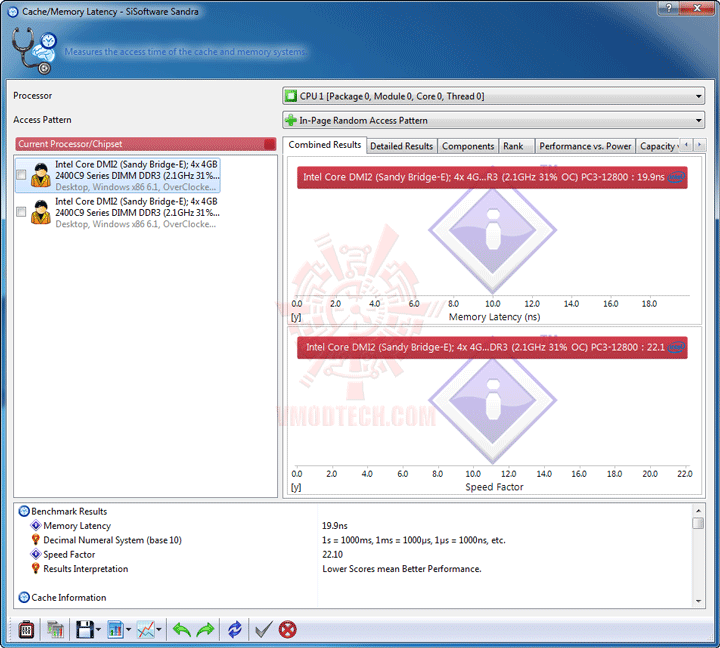The height and width of the screenshot is (648, 720).
Task: Click the red cancel X icon
Action: pos(288,629)
